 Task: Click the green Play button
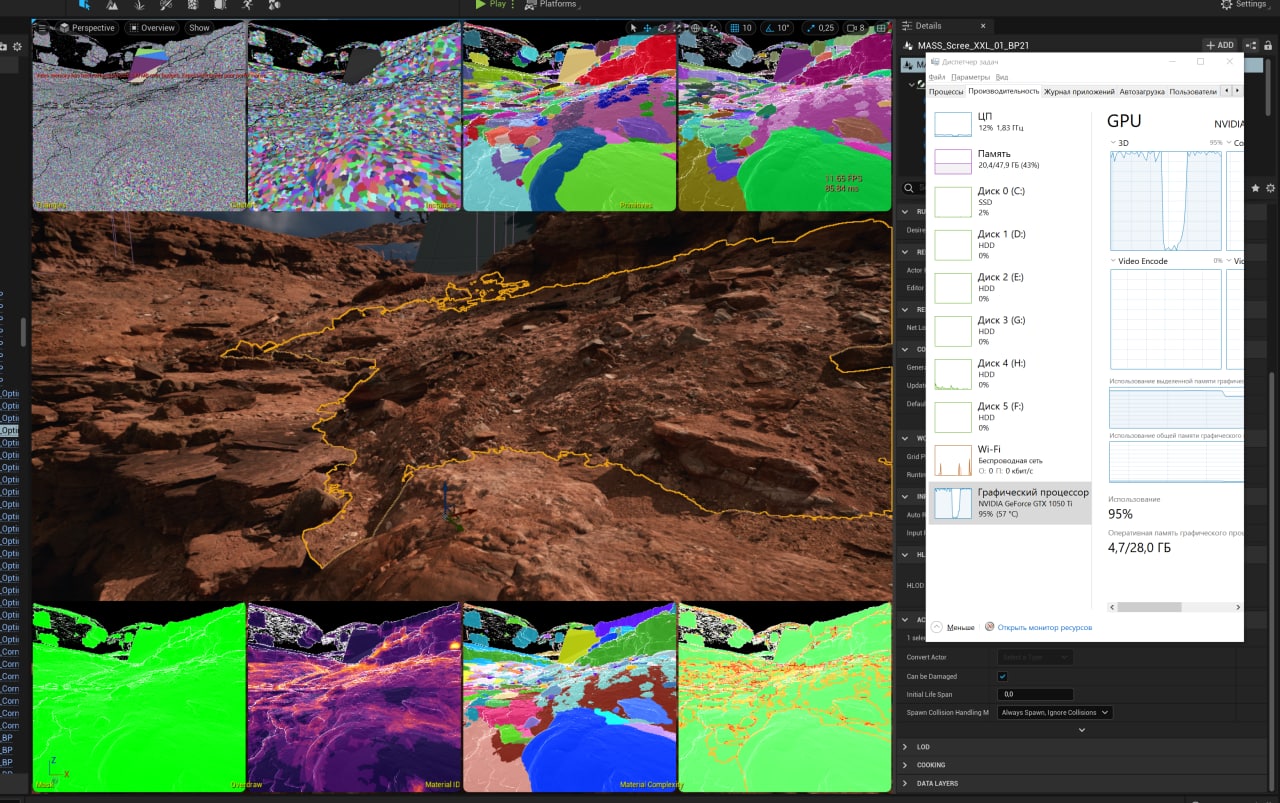490,4
